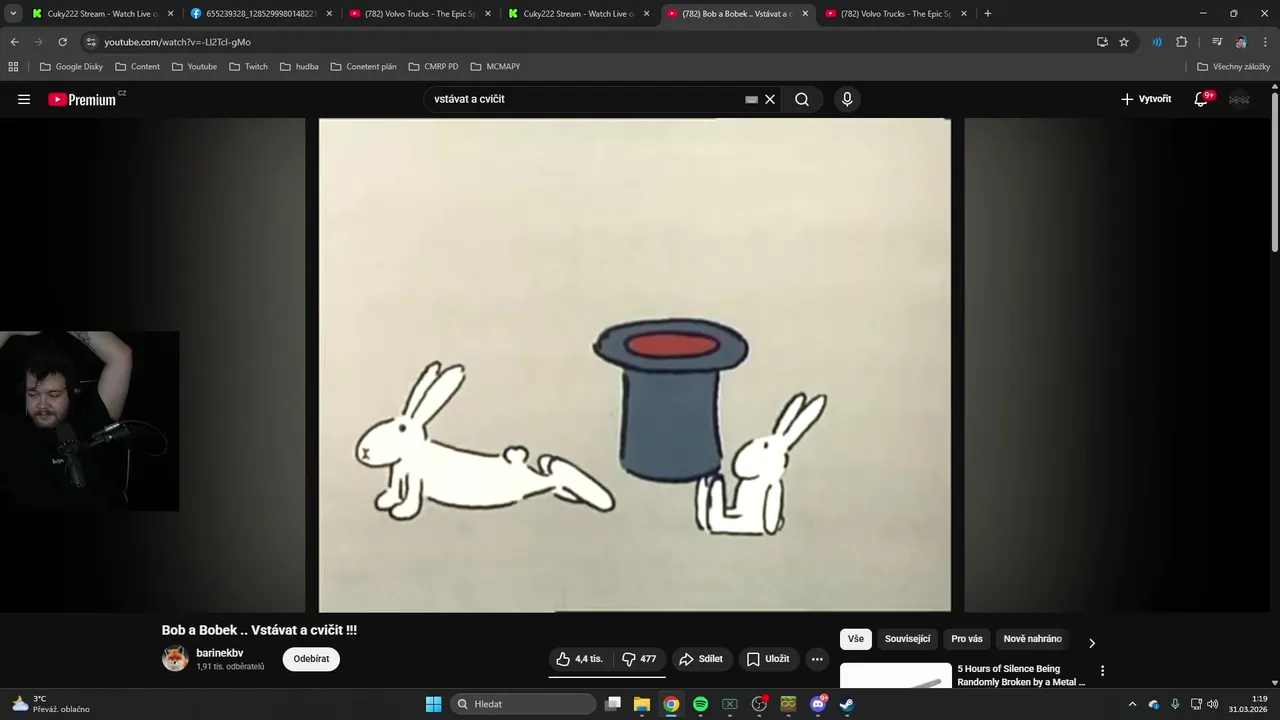Screen dimensions: 1280x720
Task: Clear the search box with the X icon
Action: pos(770,99)
